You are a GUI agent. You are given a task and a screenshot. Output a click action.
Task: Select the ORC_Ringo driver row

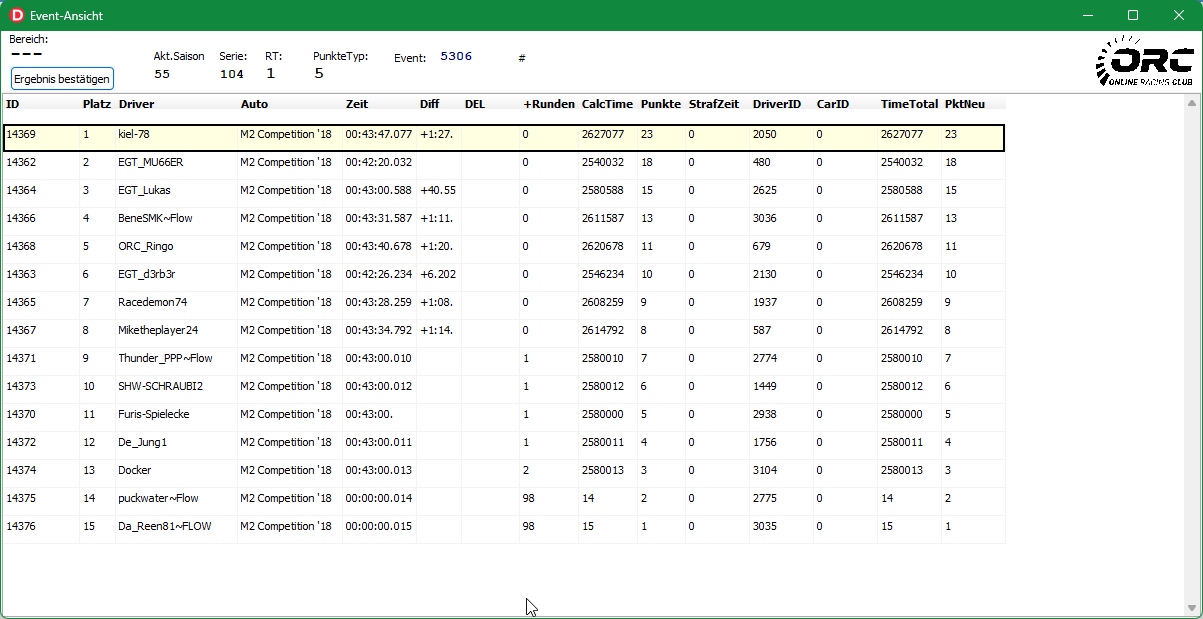pos(146,246)
